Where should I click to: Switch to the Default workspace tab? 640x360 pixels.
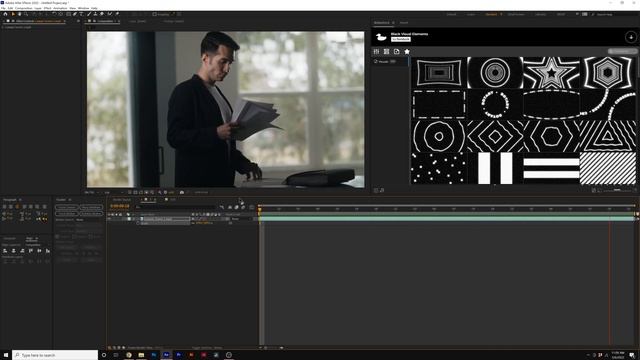pos(451,14)
